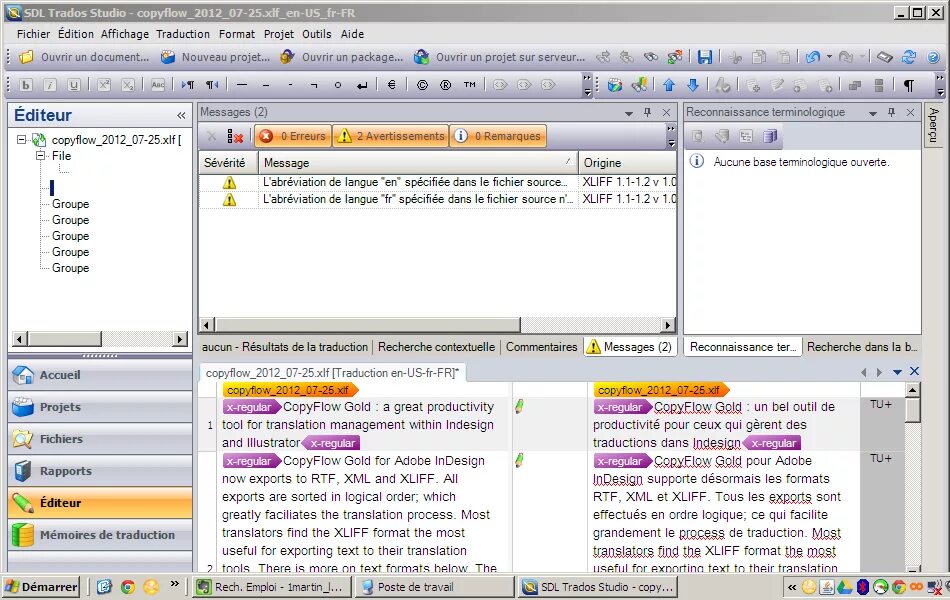Screen dimensions: 950x600
Task: Sort messages by the Sévérité column header
Action: (x=228, y=162)
